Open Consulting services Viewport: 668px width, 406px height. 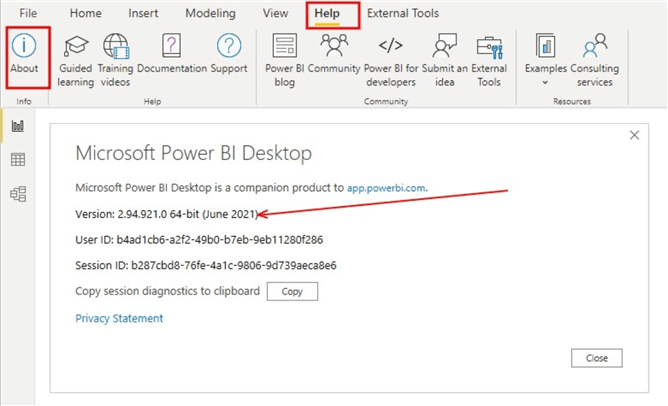[595, 60]
